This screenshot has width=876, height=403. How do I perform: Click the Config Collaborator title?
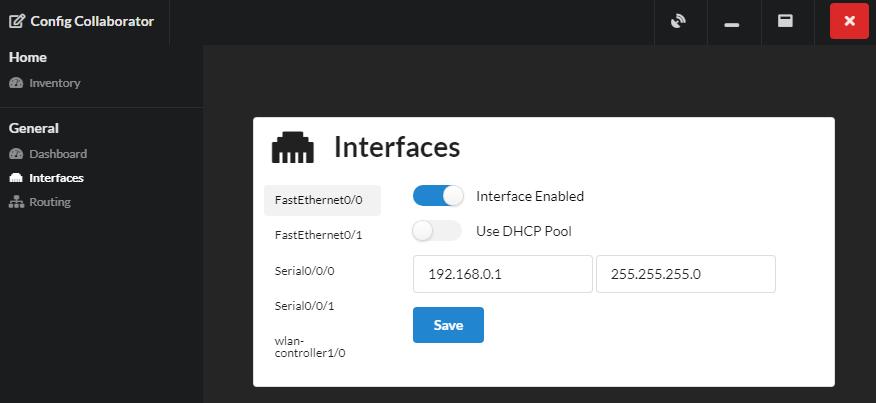click(x=92, y=22)
